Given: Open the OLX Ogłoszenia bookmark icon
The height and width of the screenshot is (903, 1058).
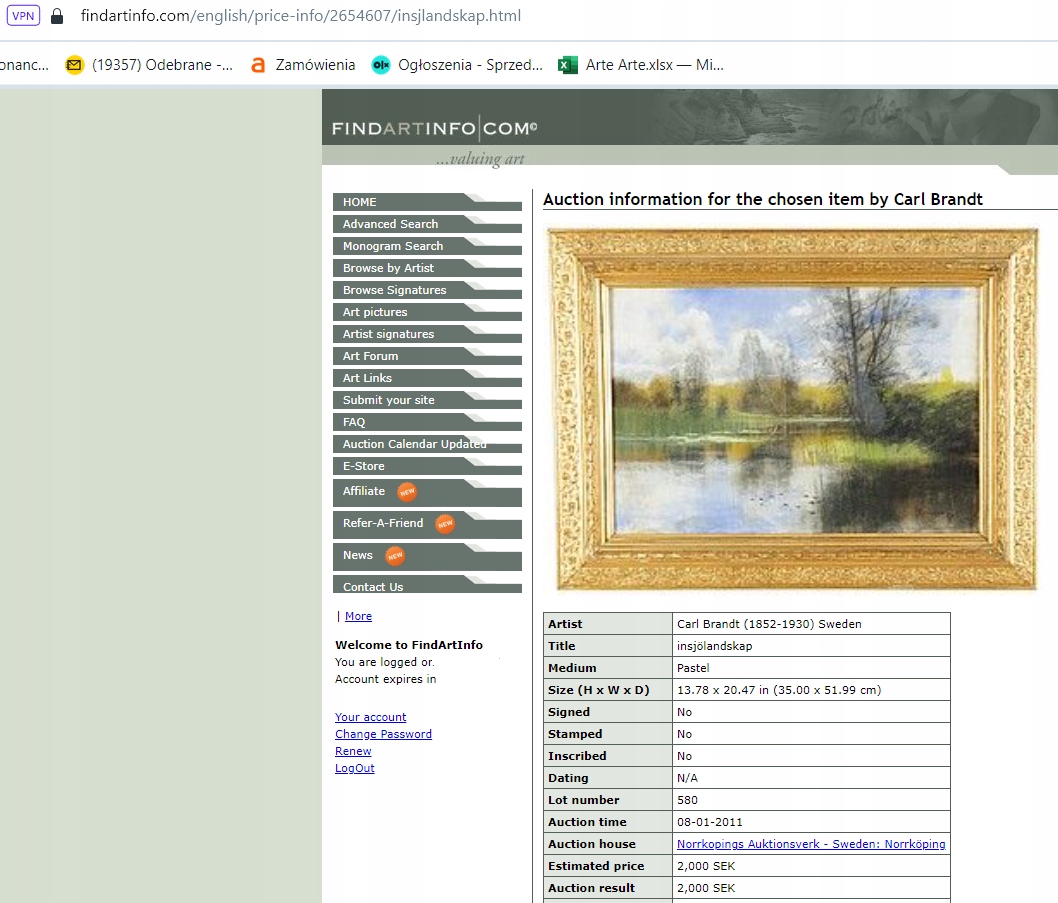Looking at the screenshot, I should (x=381, y=65).
